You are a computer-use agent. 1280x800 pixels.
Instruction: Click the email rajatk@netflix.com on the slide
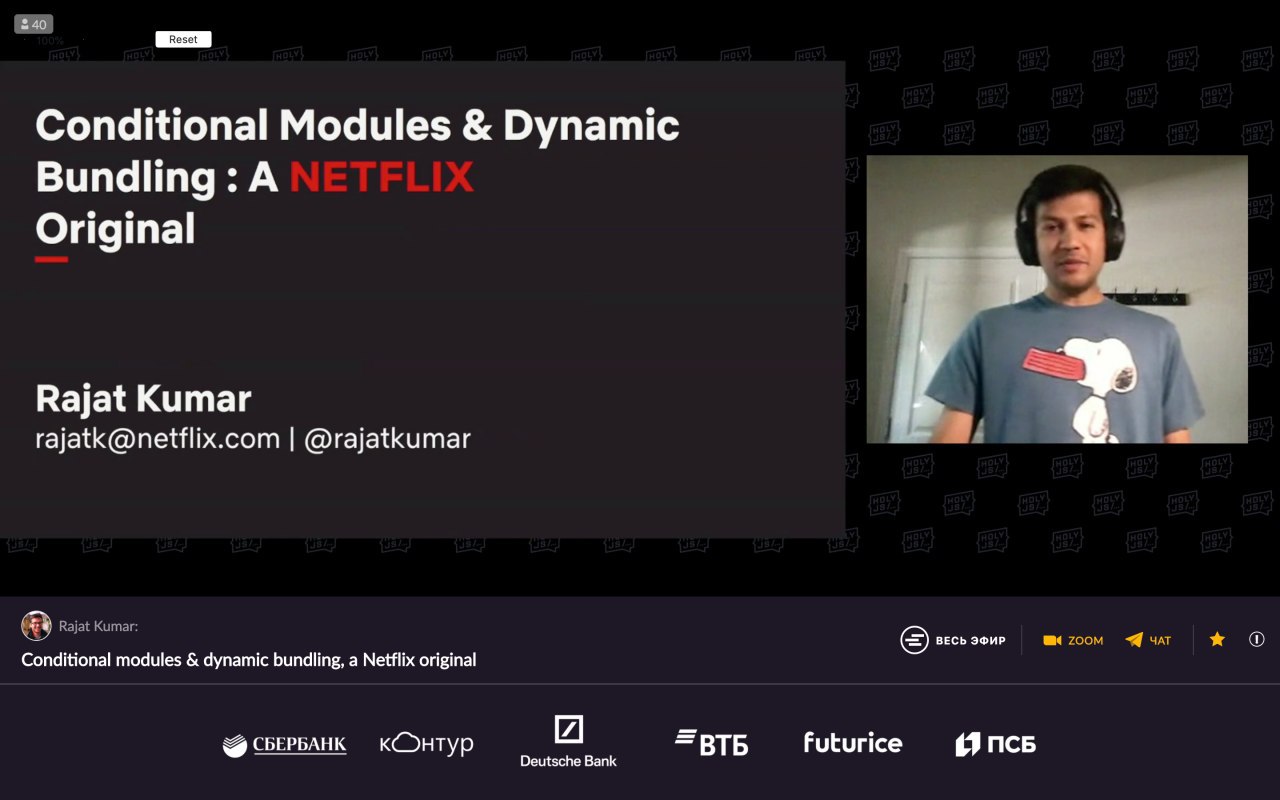pyautogui.click(x=158, y=438)
